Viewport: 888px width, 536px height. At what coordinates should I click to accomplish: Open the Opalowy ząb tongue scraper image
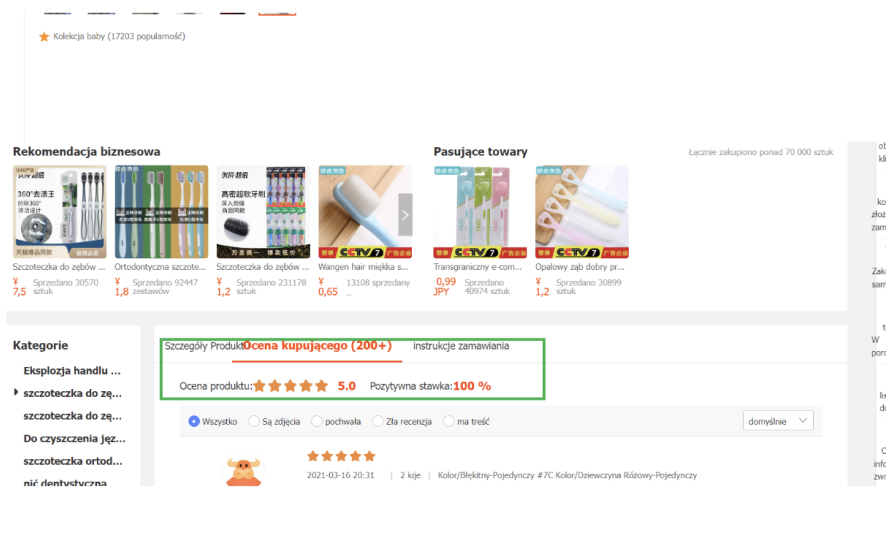point(582,212)
